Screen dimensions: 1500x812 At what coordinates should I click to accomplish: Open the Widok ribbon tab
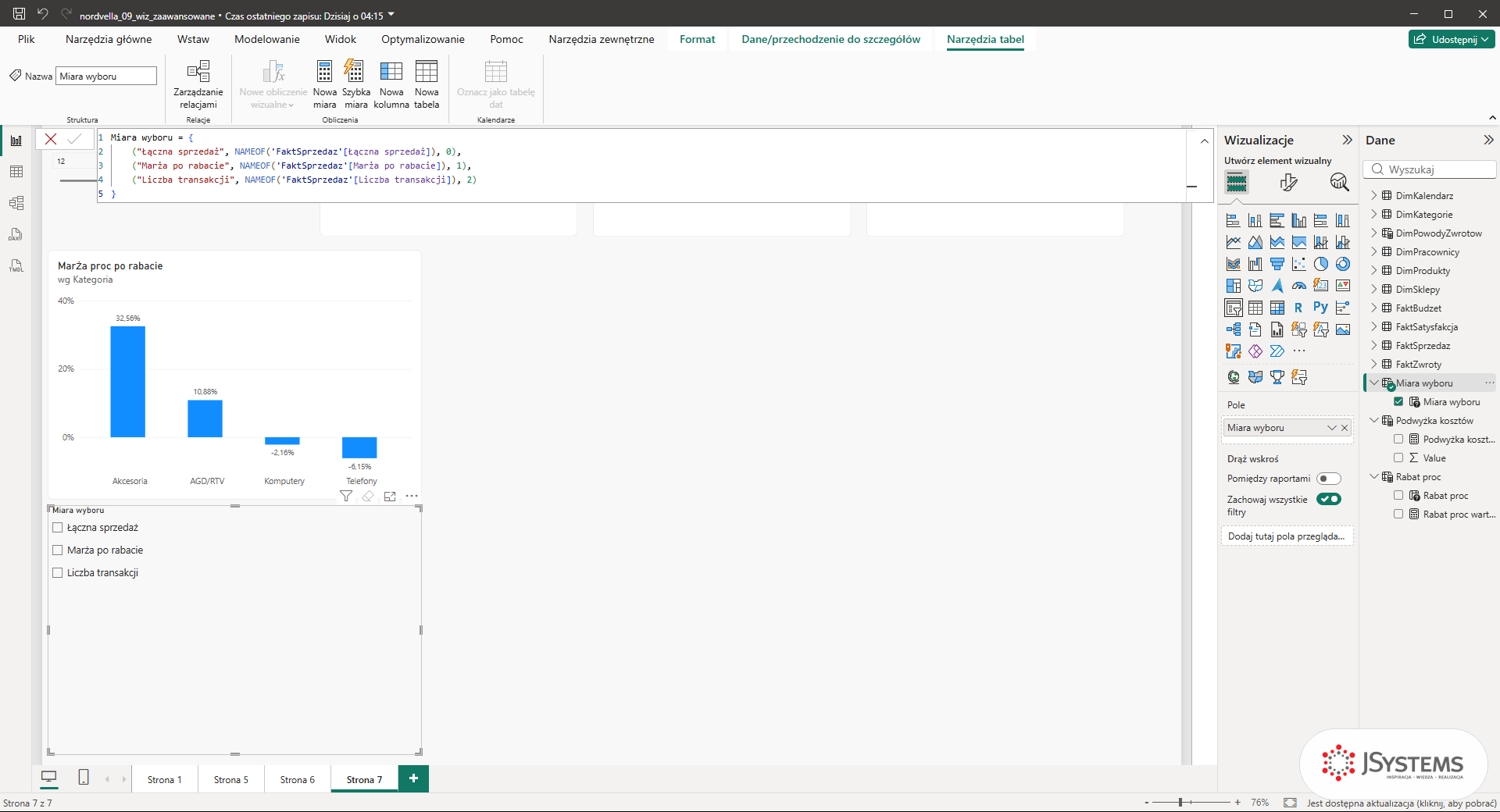tap(341, 39)
